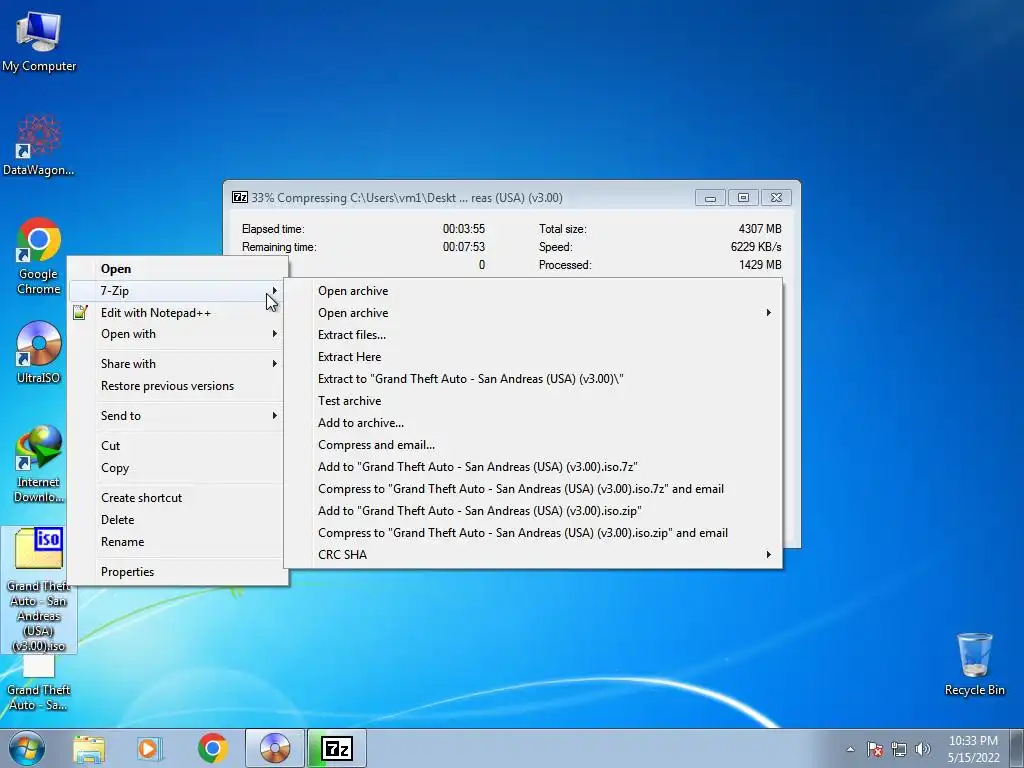1024x768 pixels.
Task: Close the 7-Zip compressing window
Action: [x=776, y=197]
